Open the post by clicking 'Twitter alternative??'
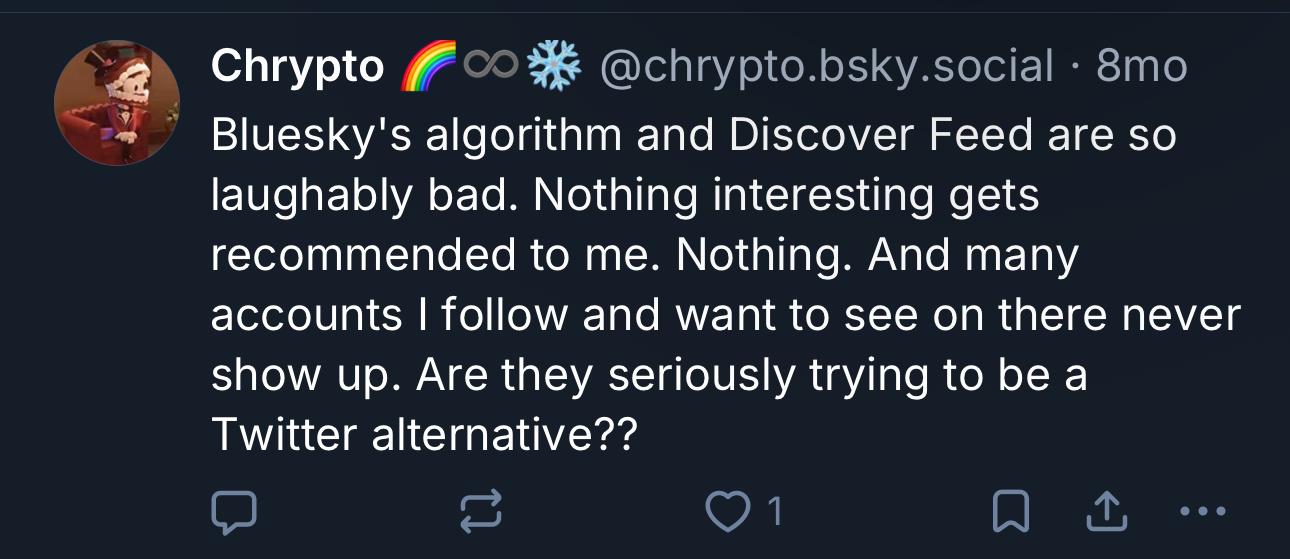Image resolution: width=1290 pixels, height=559 pixels. click(423, 436)
